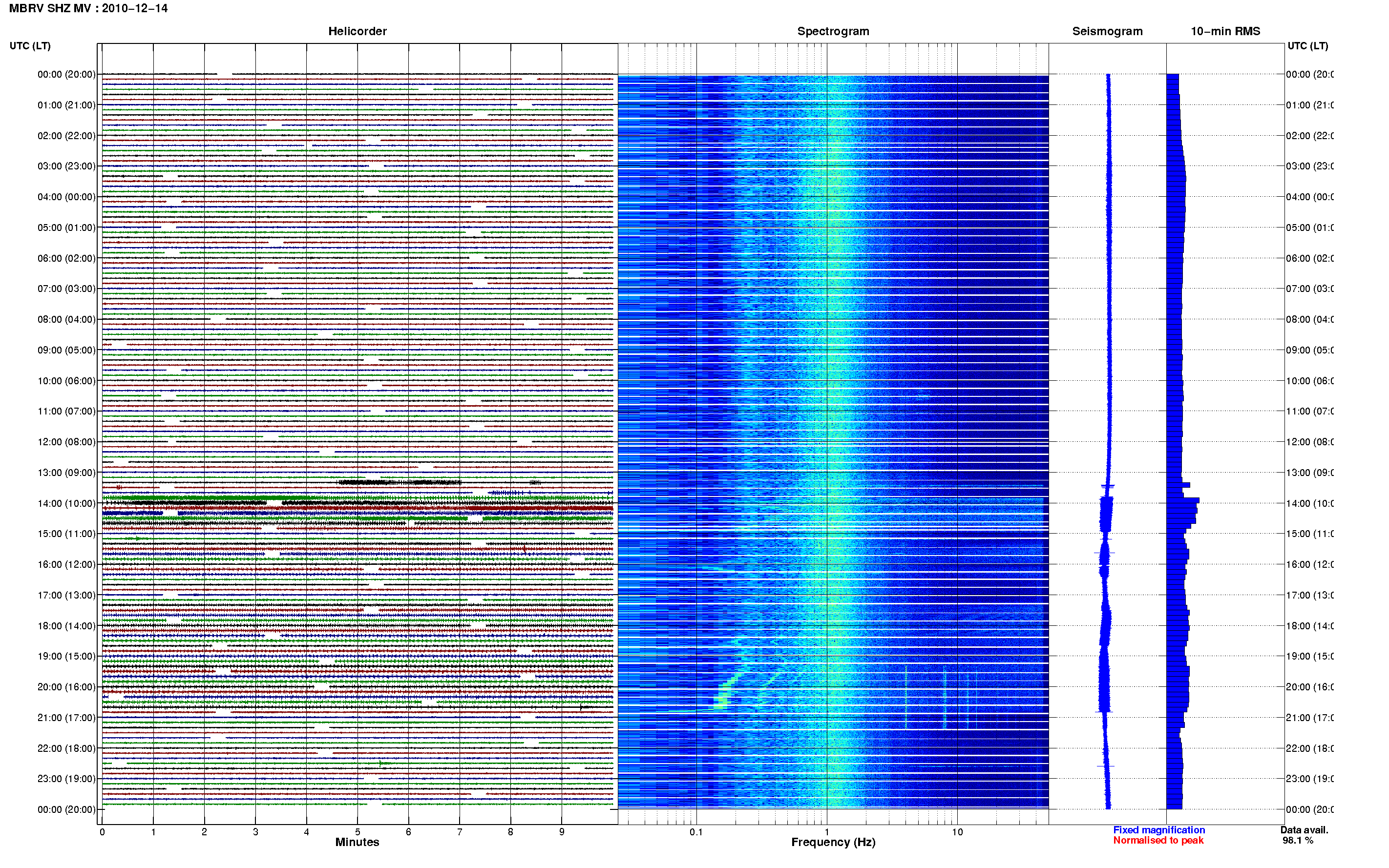Click the largest RMS bar at 14:00
Viewport: 1389px width, 868px height.
(1182, 500)
